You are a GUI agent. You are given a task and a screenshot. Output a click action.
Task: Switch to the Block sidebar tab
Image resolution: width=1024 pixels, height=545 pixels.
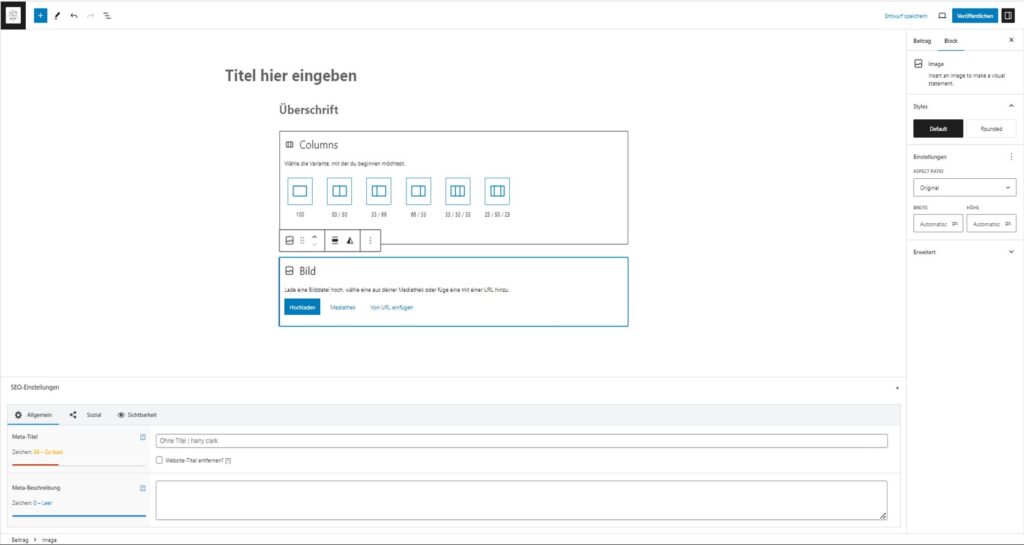[x=951, y=40]
